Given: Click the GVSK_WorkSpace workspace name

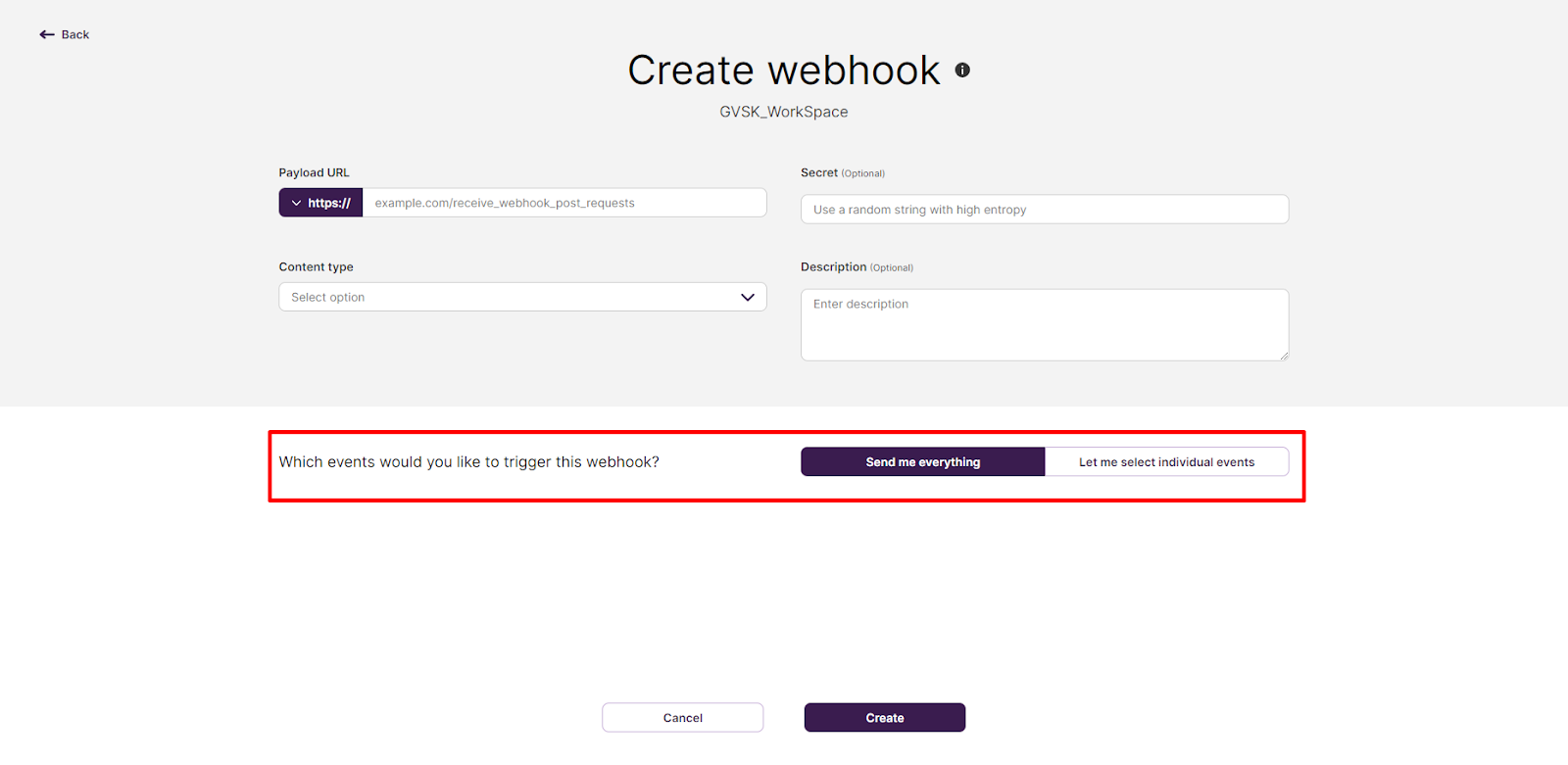Looking at the screenshot, I should coord(784,112).
